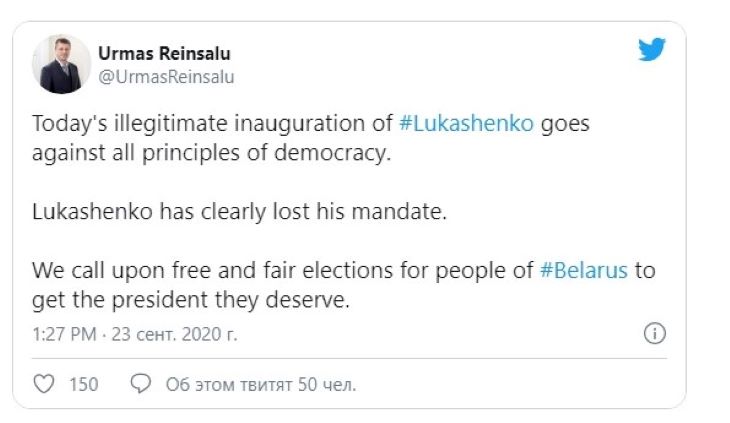Click the Twitter bird logo icon
Viewport: 730px width, 423px height.
click(651, 50)
